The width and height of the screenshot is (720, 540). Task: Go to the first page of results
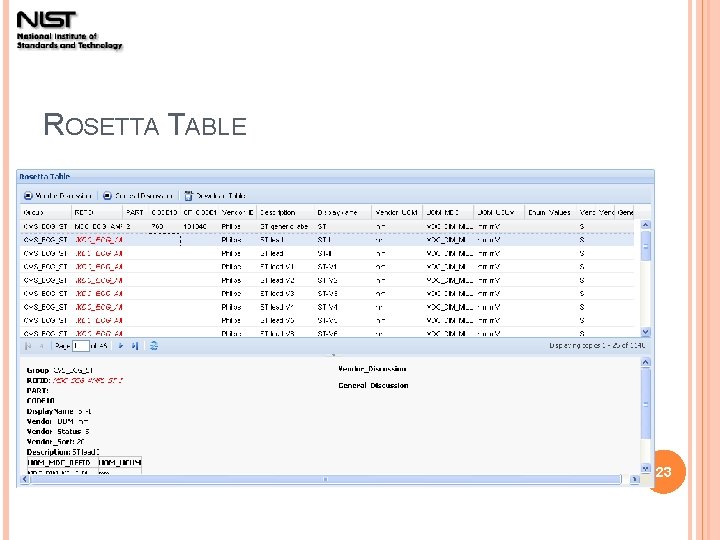click(28, 346)
